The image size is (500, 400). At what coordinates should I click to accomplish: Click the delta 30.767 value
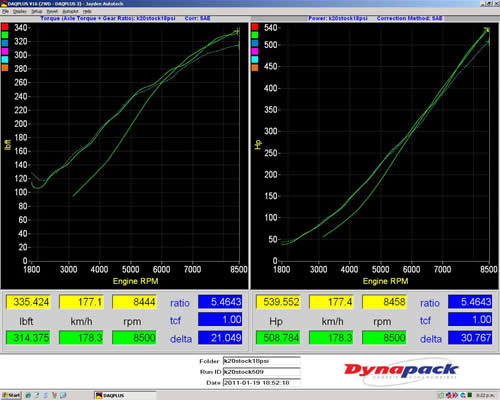point(470,338)
